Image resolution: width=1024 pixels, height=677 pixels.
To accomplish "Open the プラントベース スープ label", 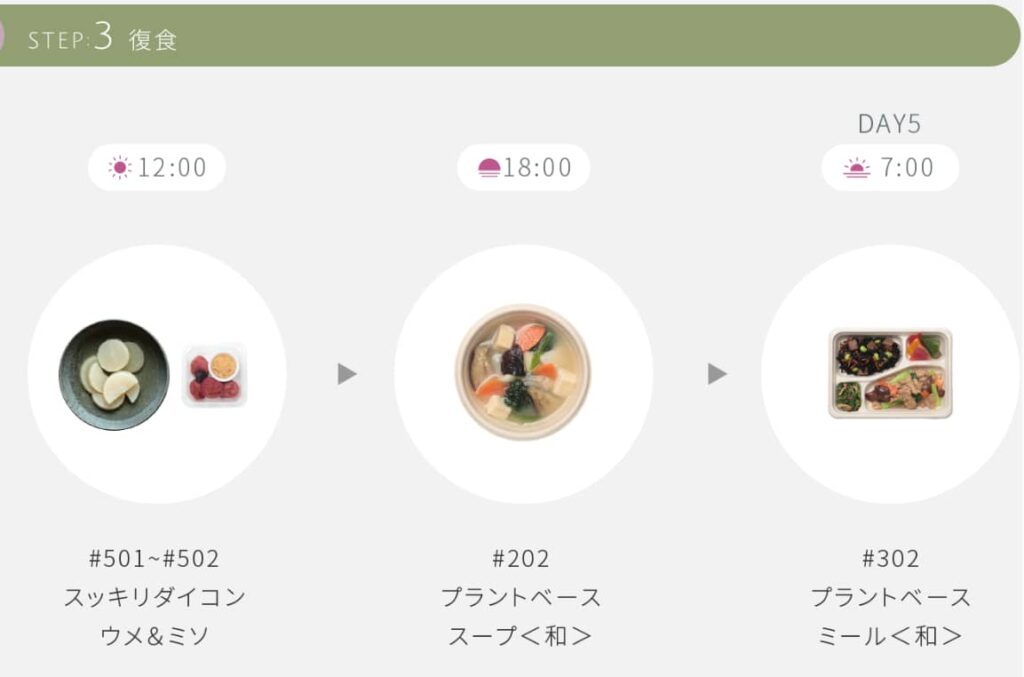I will [520, 616].
